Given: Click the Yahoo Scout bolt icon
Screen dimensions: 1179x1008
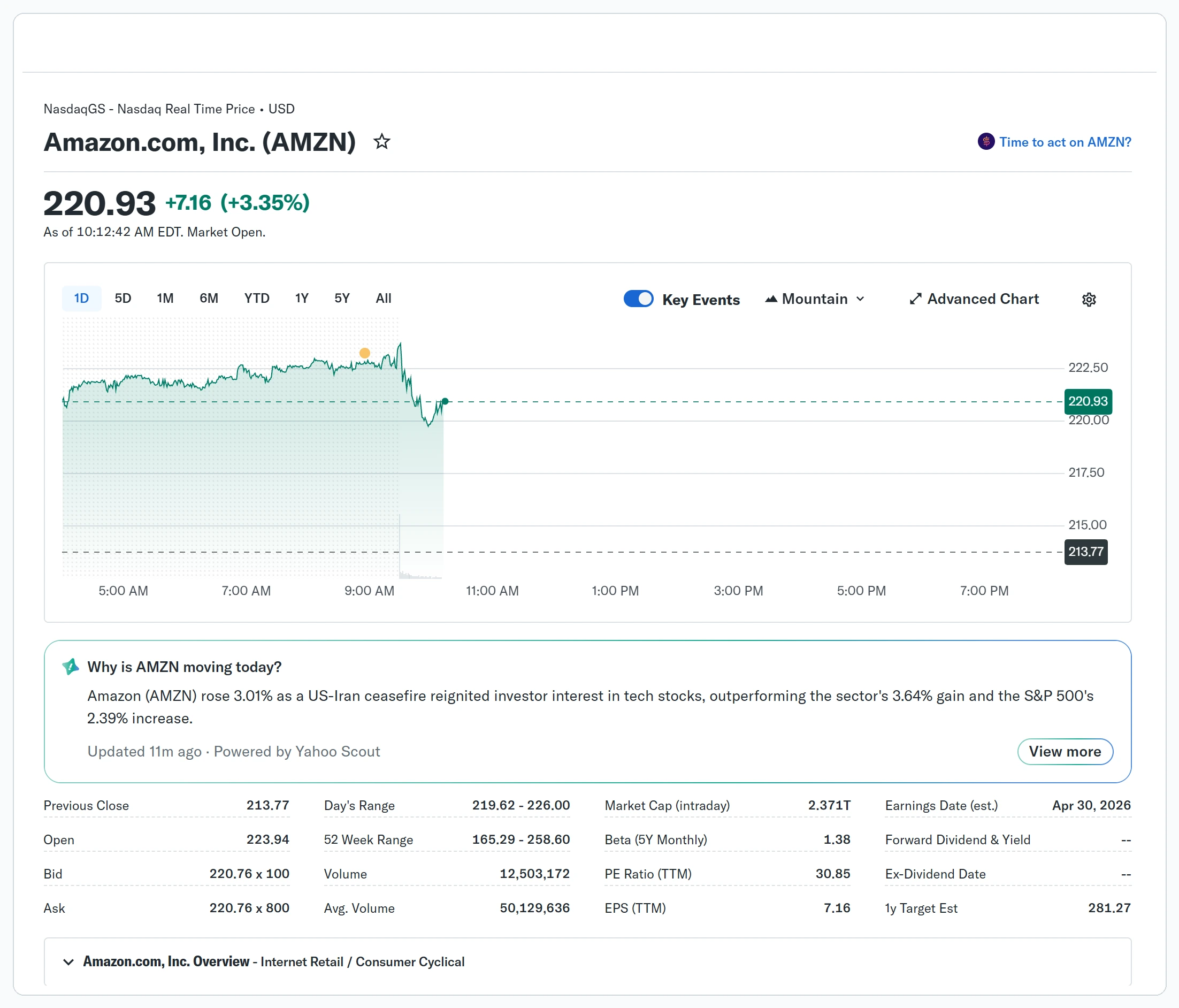Looking at the screenshot, I should pyautogui.click(x=71, y=667).
